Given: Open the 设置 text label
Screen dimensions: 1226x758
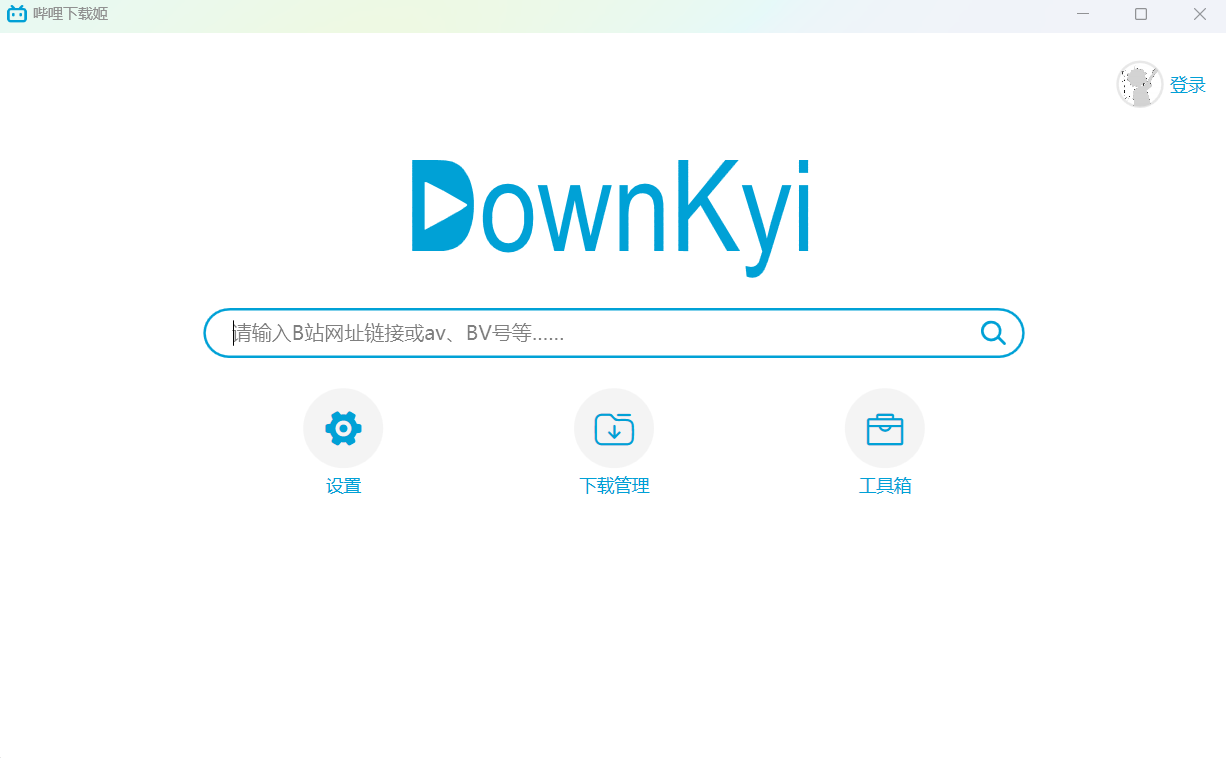Looking at the screenshot, I should click(x=343, y=486).
